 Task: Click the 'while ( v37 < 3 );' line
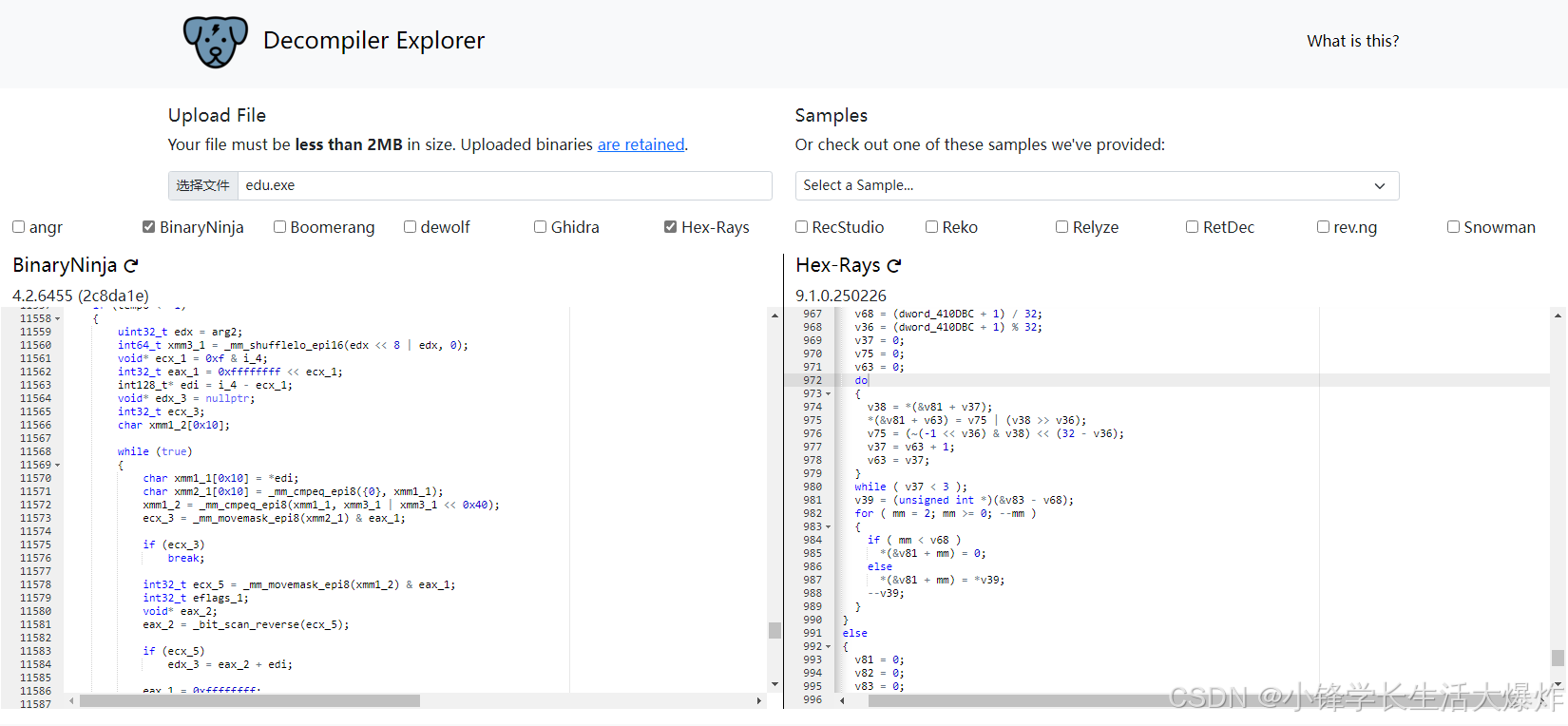(x=910, y=487)
